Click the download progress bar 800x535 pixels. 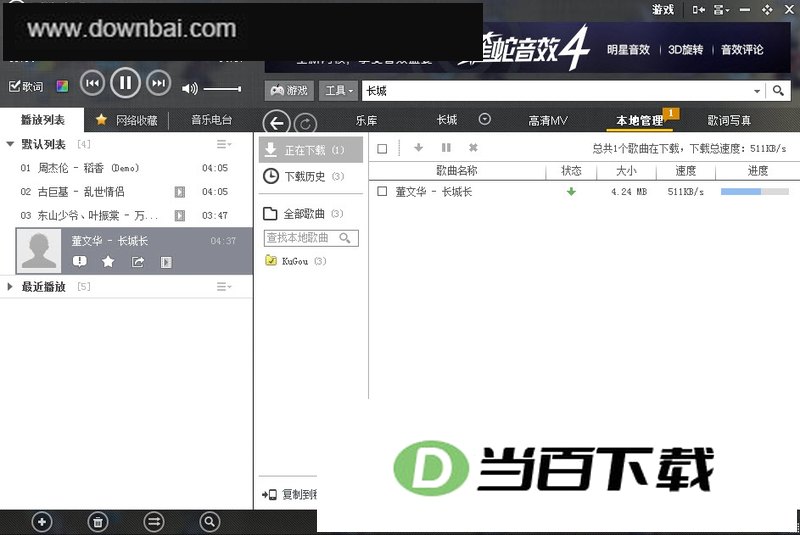755,192
